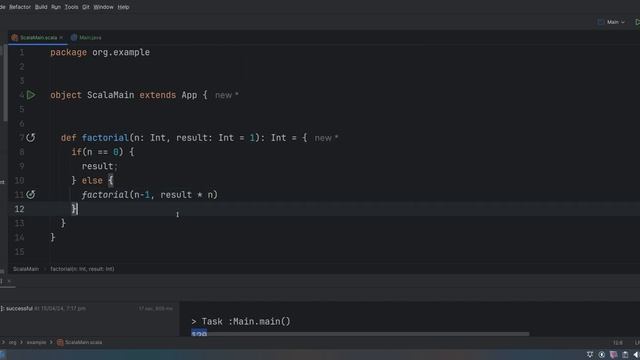Image resolution: width=640 pixels, height=360 pixels.
Task: Close the ScalaMain.scala editor tab
Action: 61,38
